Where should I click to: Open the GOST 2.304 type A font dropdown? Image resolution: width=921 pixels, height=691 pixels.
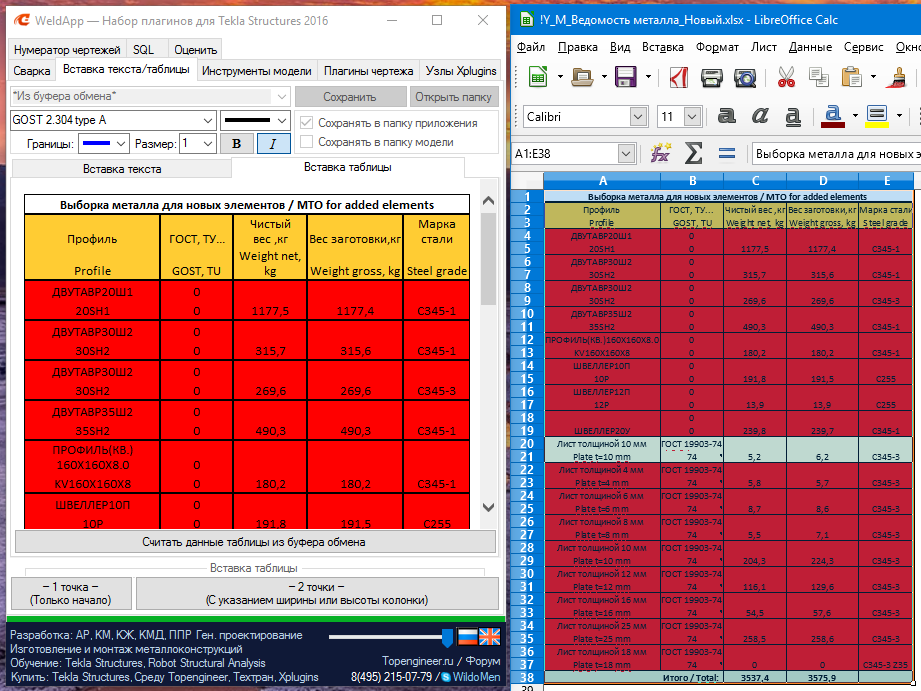(x=207, y=120)
